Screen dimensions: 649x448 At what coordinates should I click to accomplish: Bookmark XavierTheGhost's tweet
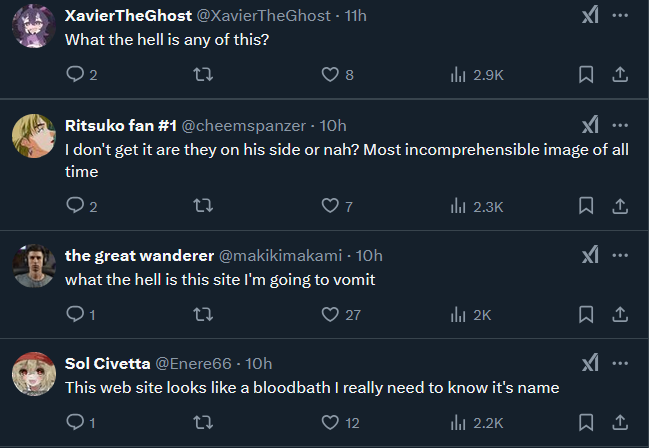click(x=586, y=75)
